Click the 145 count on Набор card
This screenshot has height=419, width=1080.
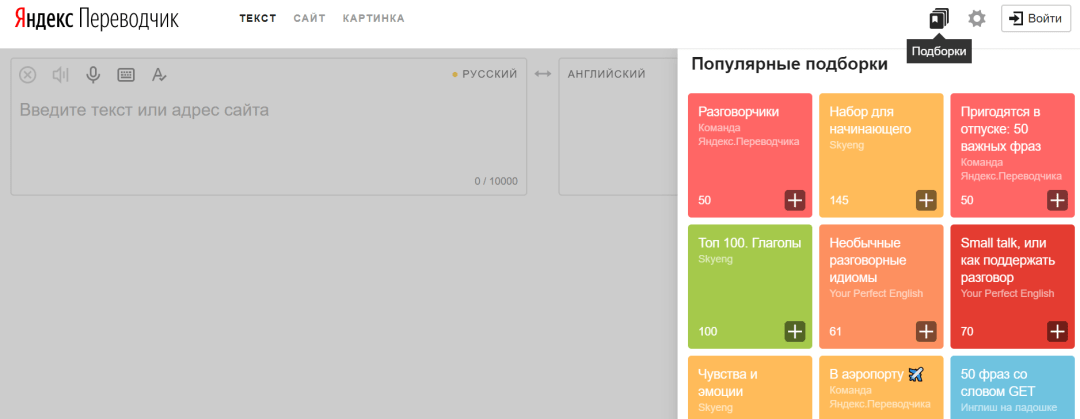[x=839, y=201]
